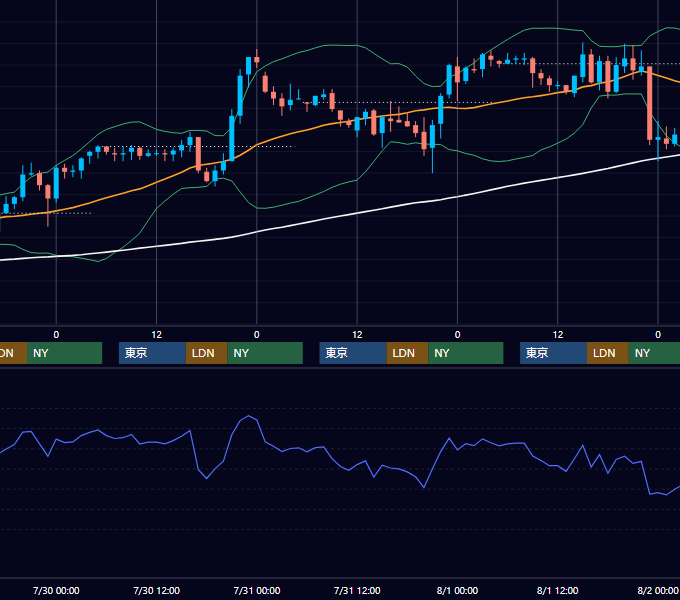Select the 7/31 東京 session block
This screenshot has width=680, height=600.
[353, 353]
